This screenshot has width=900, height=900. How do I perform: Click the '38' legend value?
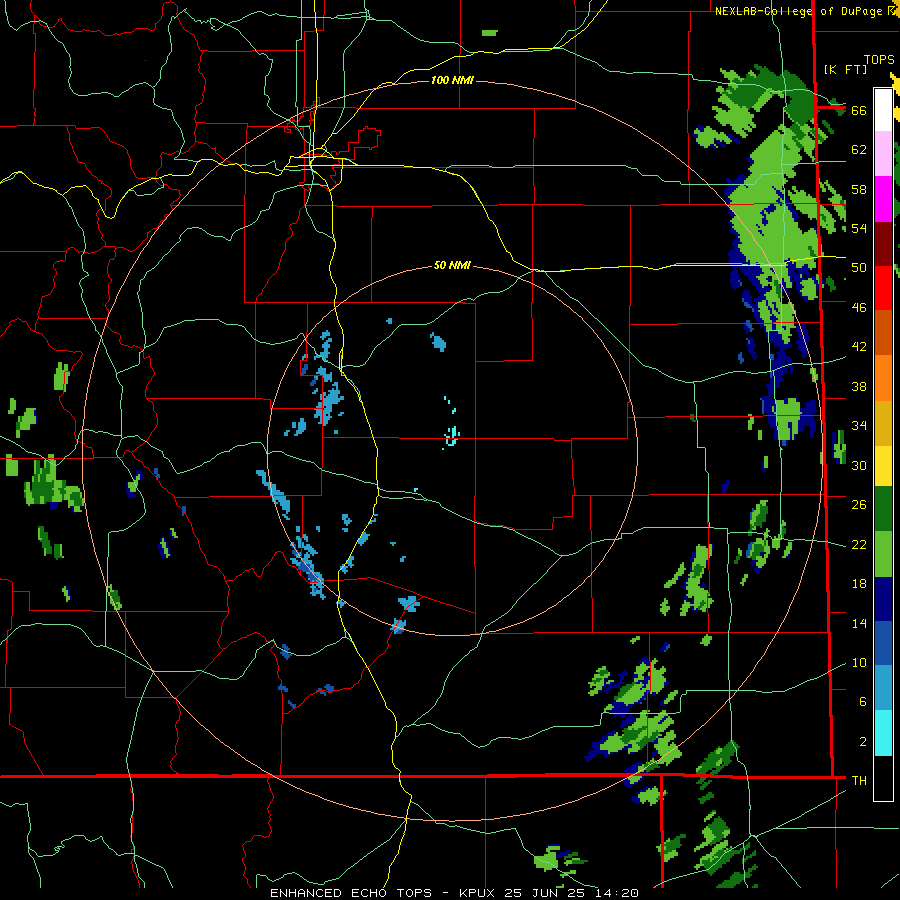pos(859,386)
